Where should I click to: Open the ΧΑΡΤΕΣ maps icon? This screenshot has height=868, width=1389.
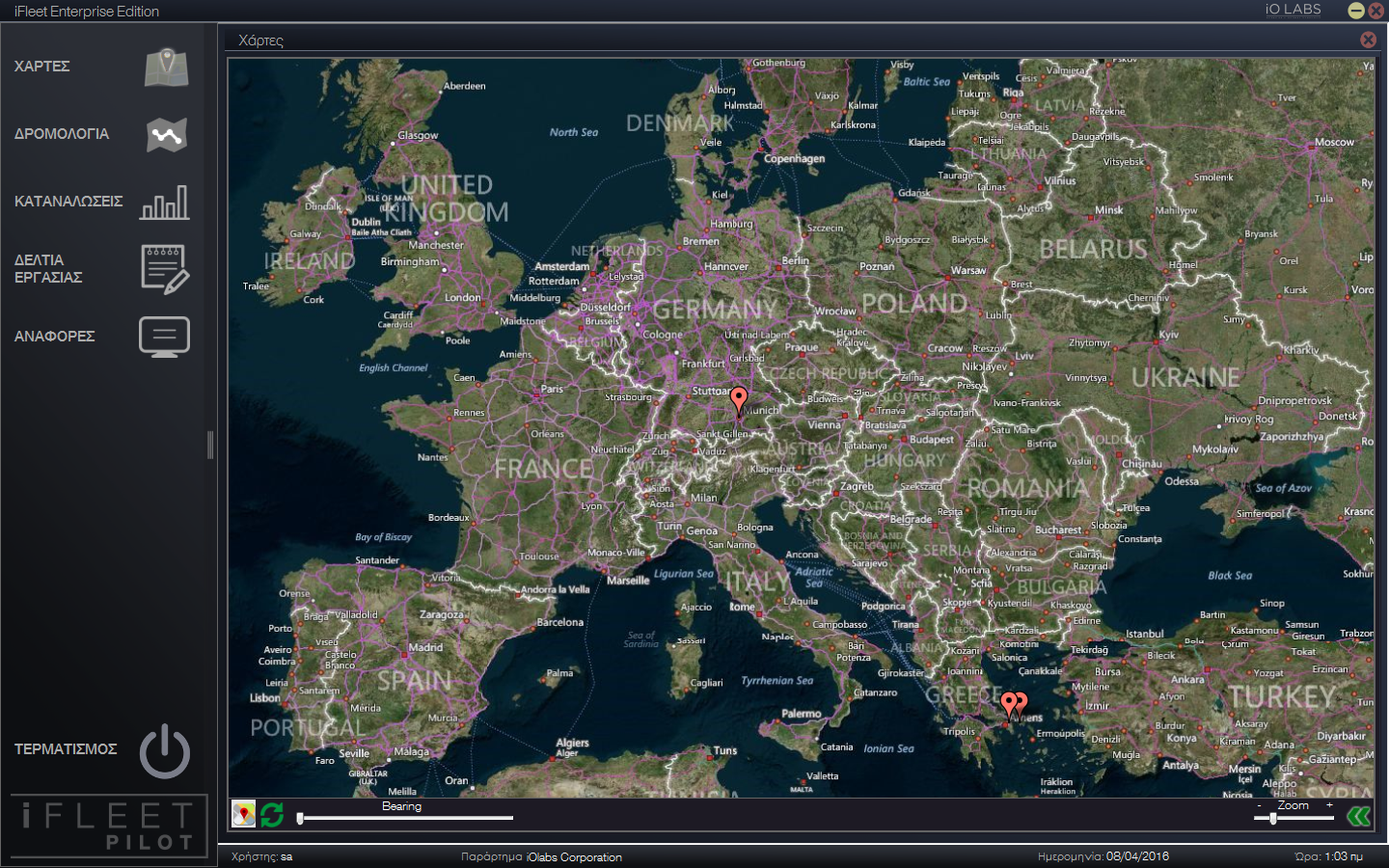click(x=166, y=68)
